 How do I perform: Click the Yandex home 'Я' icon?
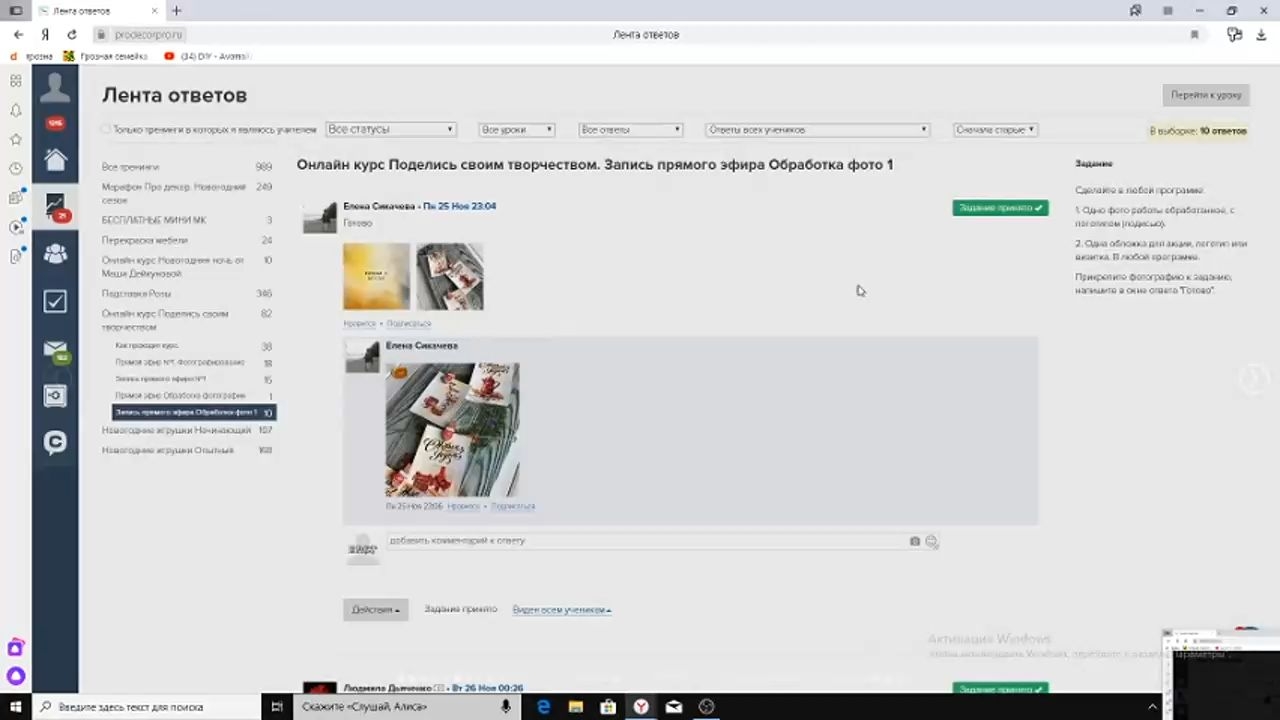pos(45,34)
